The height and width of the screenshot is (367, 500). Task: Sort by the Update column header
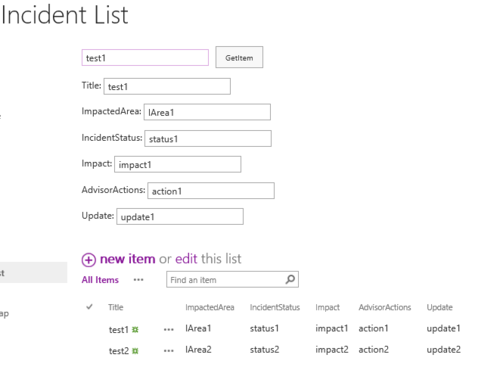(440, 307)
